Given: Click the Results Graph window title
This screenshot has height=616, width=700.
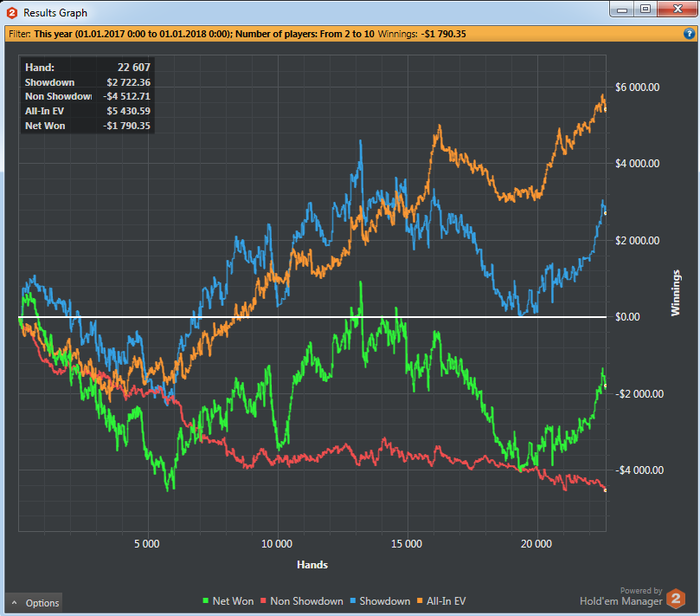Looking at the screenshot, I should click(55, 13).
